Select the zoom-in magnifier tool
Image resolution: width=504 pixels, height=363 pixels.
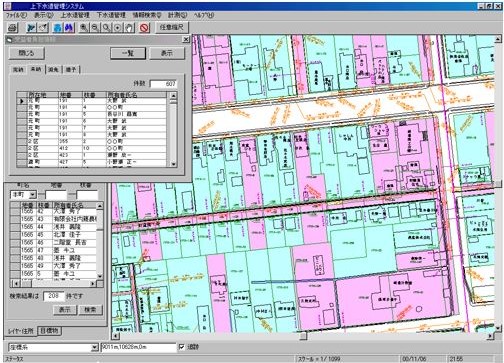coord(84,28)
